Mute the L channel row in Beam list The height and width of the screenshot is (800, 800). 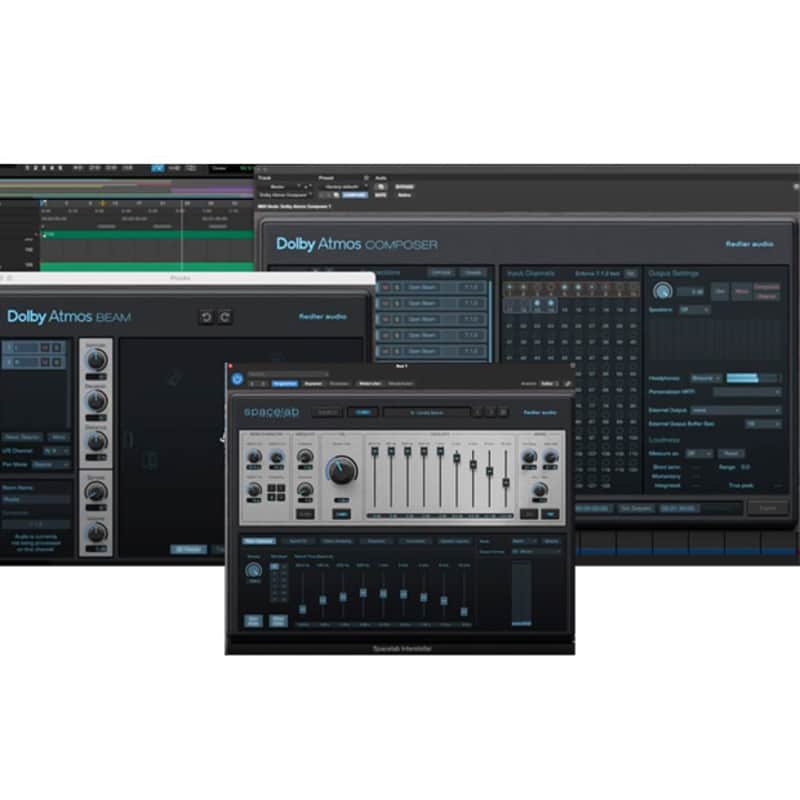pos(45,348)
